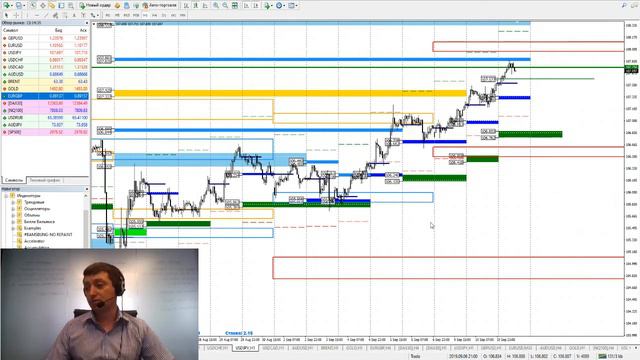Expand the Объемы folder
This screenshot has height=360, width=640.
13,215
